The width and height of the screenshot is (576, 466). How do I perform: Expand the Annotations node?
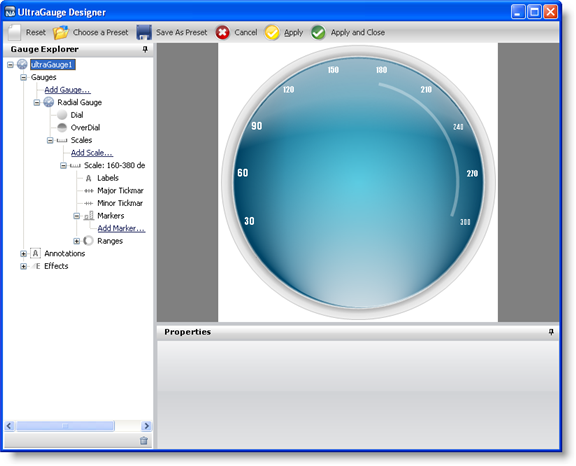coord(24,254)
